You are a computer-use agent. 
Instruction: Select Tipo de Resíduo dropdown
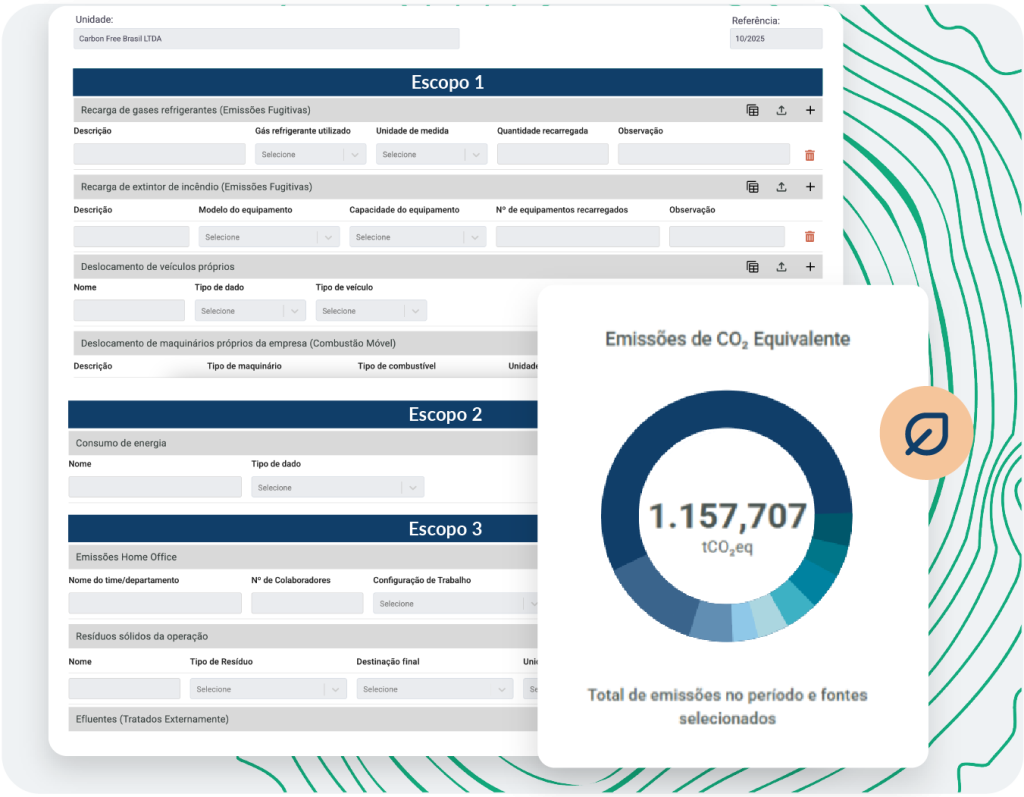pyautogui.click(x=268, y=689)
